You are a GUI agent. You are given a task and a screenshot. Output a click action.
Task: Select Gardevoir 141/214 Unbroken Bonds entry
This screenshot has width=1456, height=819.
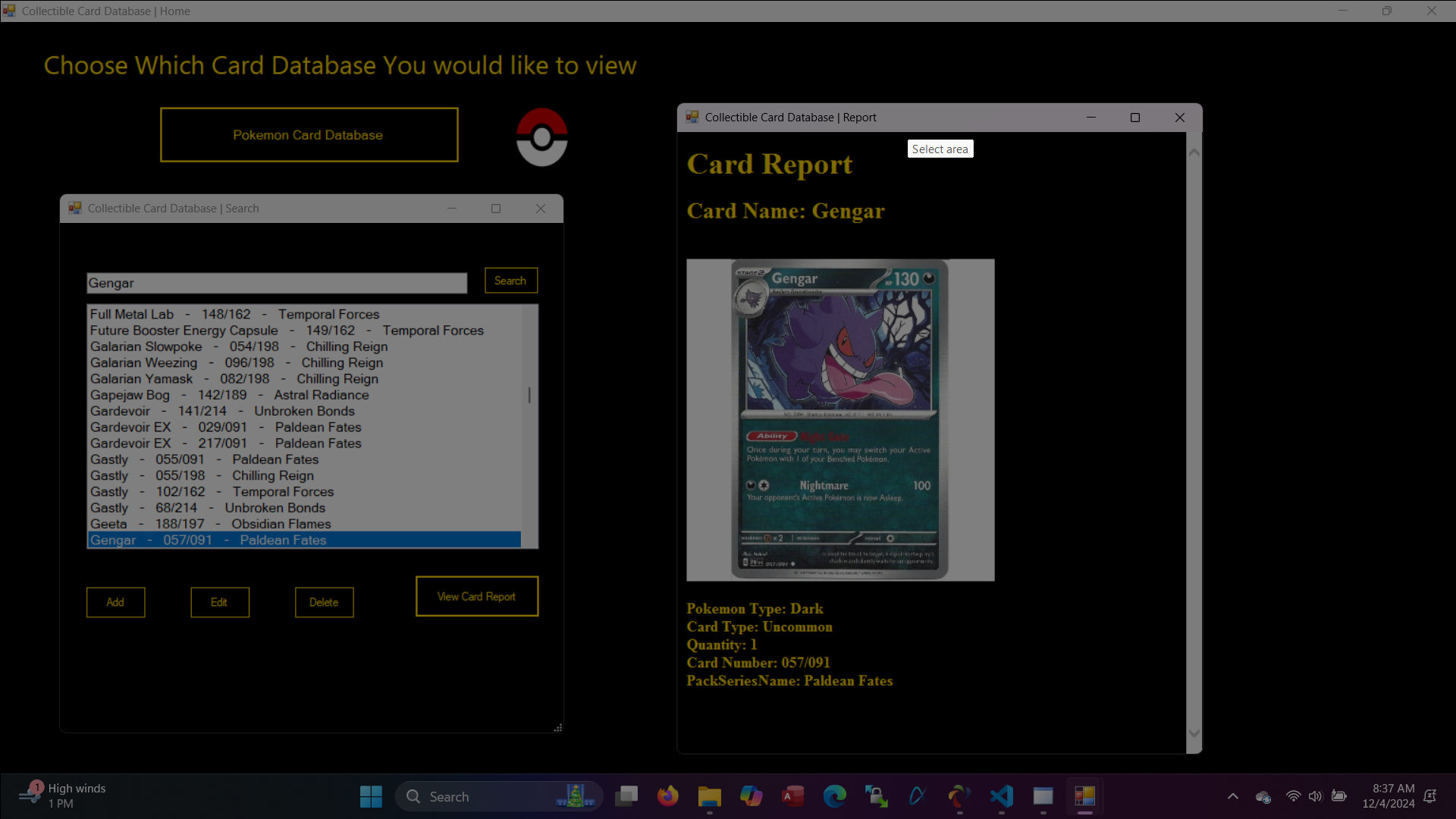point(222,411)
